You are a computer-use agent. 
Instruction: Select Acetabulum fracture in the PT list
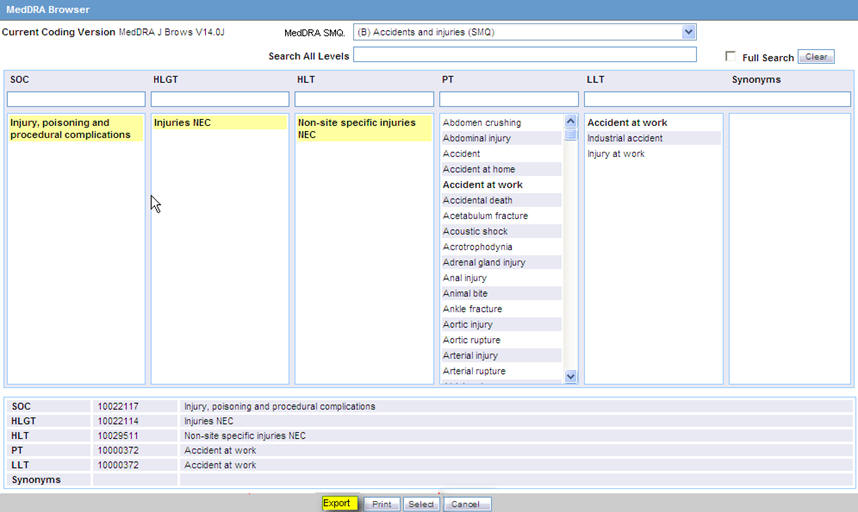(x=485, y=216)
